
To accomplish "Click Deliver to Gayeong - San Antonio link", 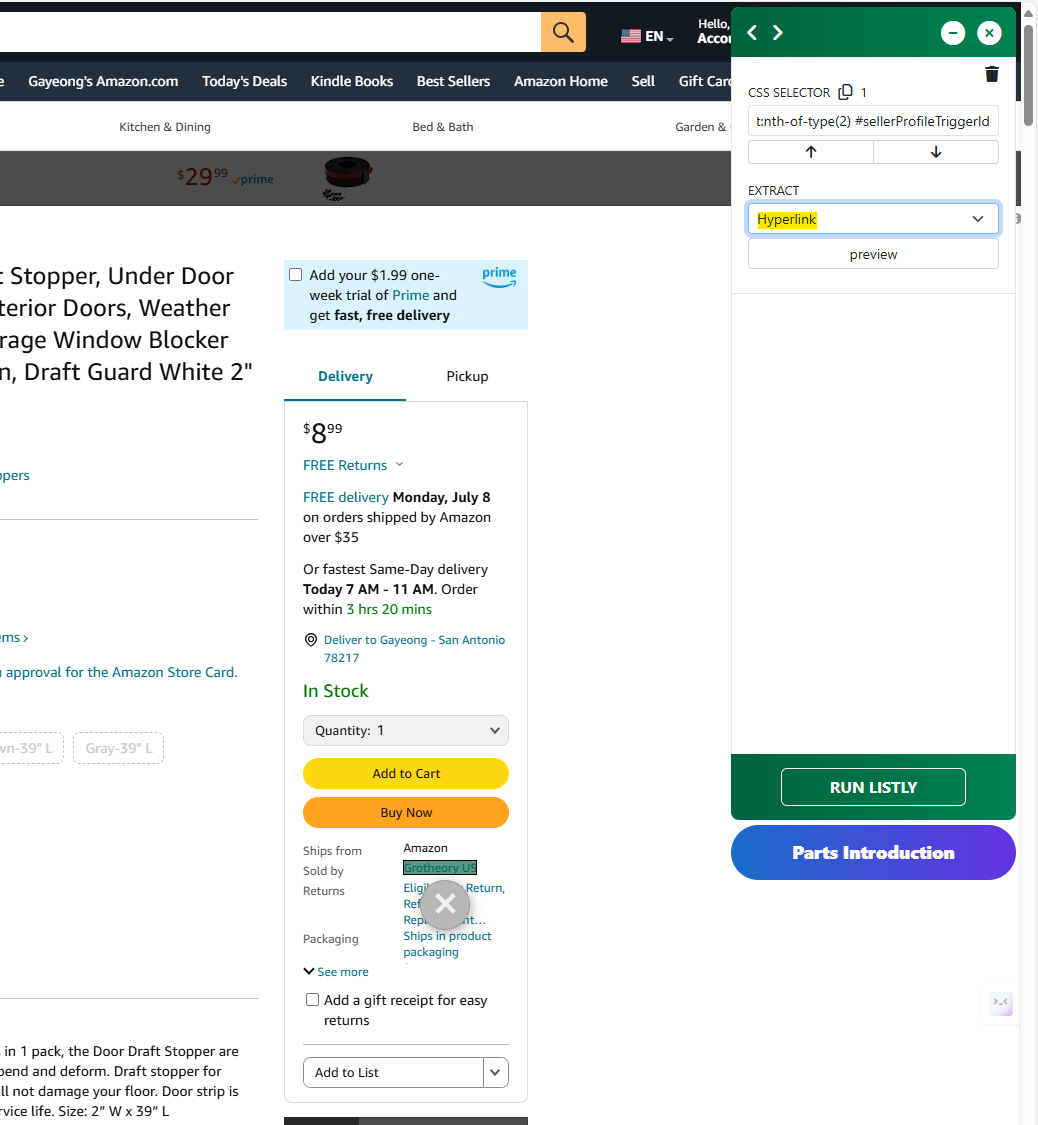I will click(415, 649).
